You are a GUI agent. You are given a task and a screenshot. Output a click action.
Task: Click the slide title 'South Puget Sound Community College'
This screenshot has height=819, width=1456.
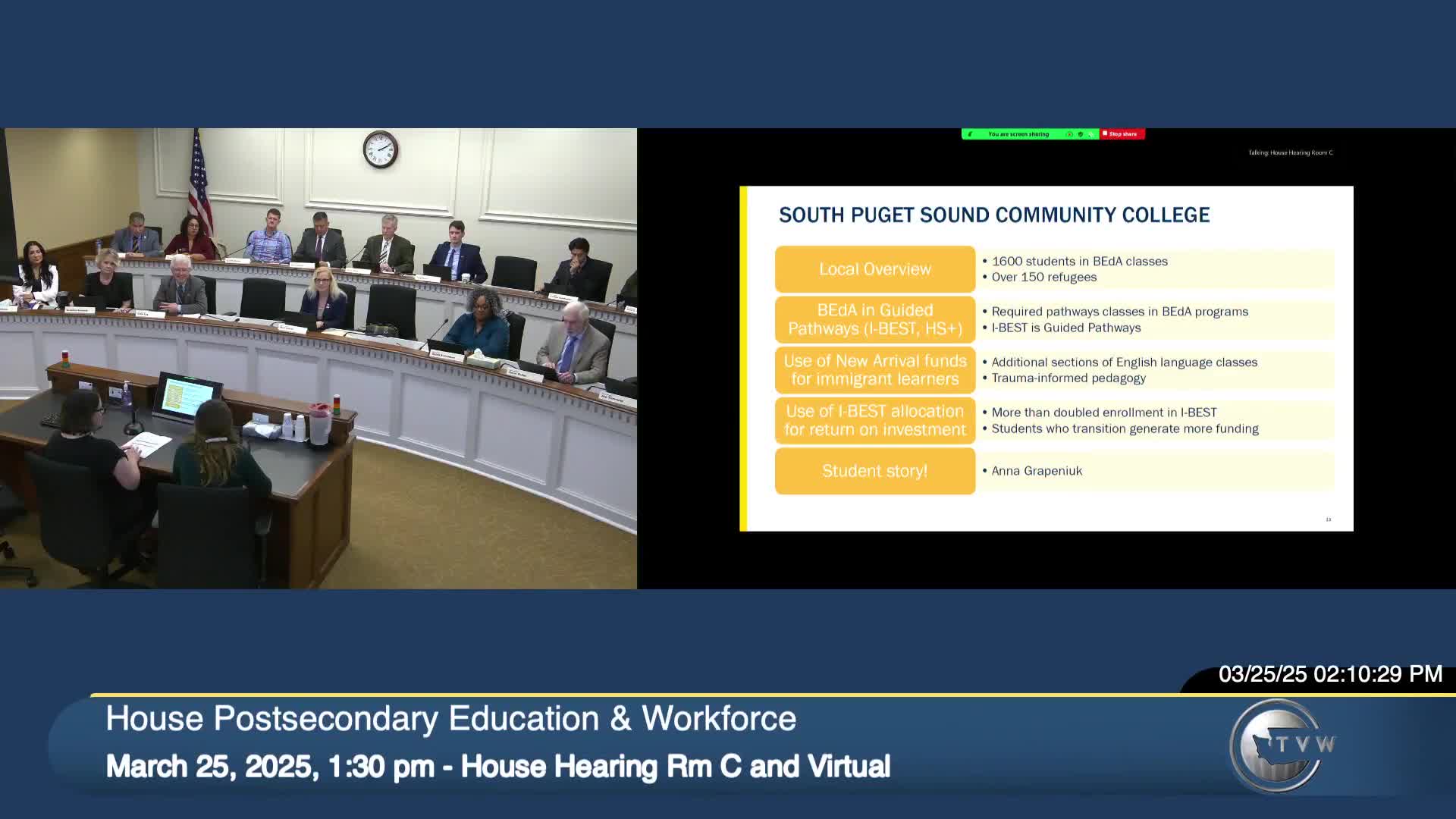tap(994, 215)
